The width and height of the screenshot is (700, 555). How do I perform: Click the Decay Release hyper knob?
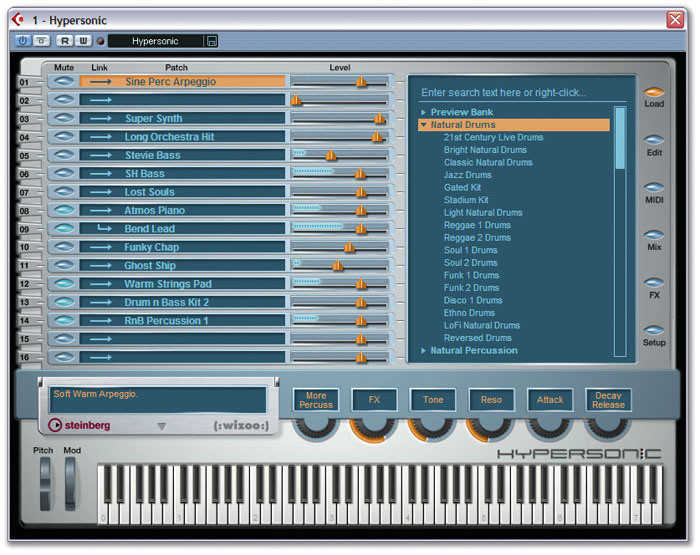point(608,428)
